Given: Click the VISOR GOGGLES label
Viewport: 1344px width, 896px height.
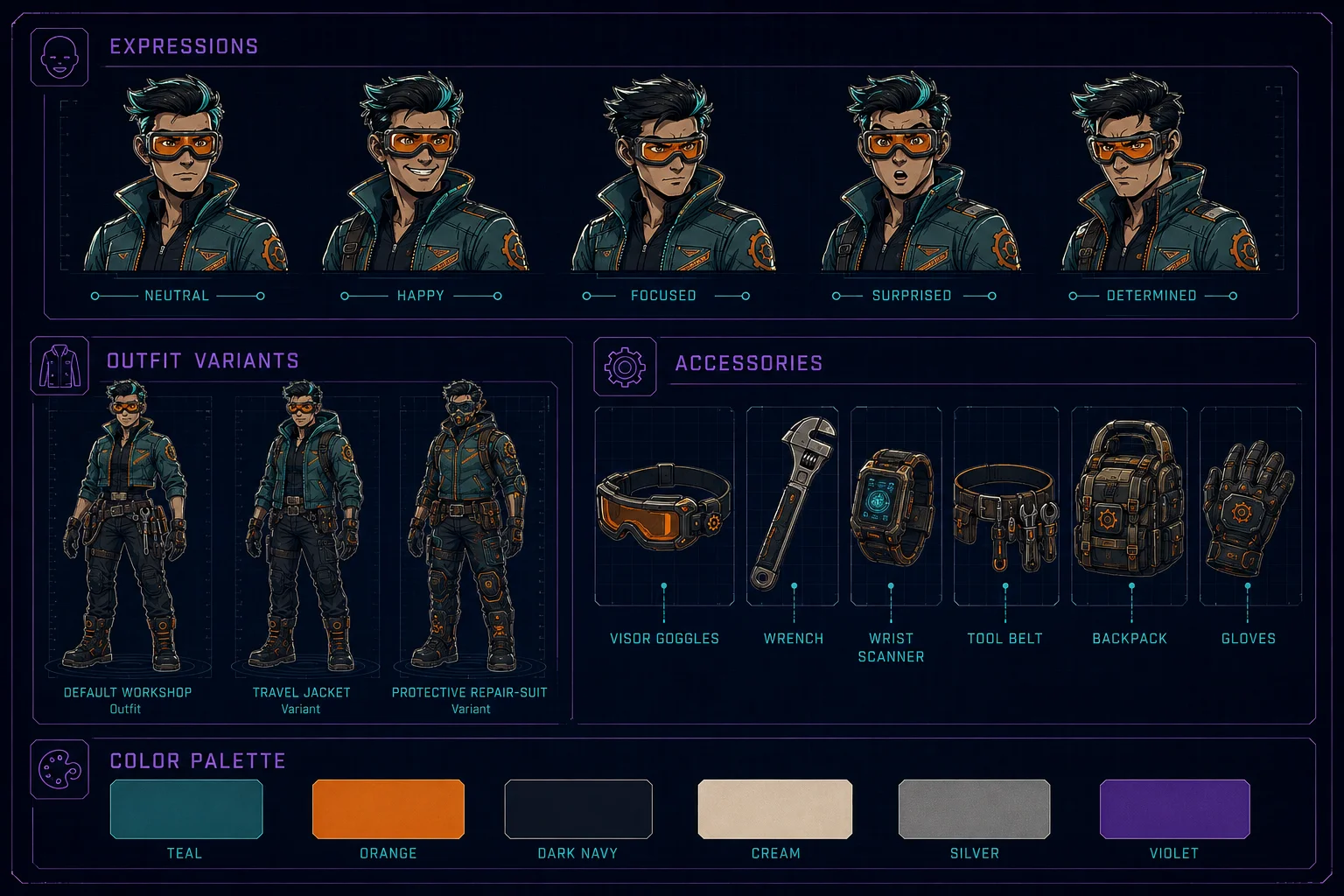Looking at the screenshot, I should coord(664,639).
